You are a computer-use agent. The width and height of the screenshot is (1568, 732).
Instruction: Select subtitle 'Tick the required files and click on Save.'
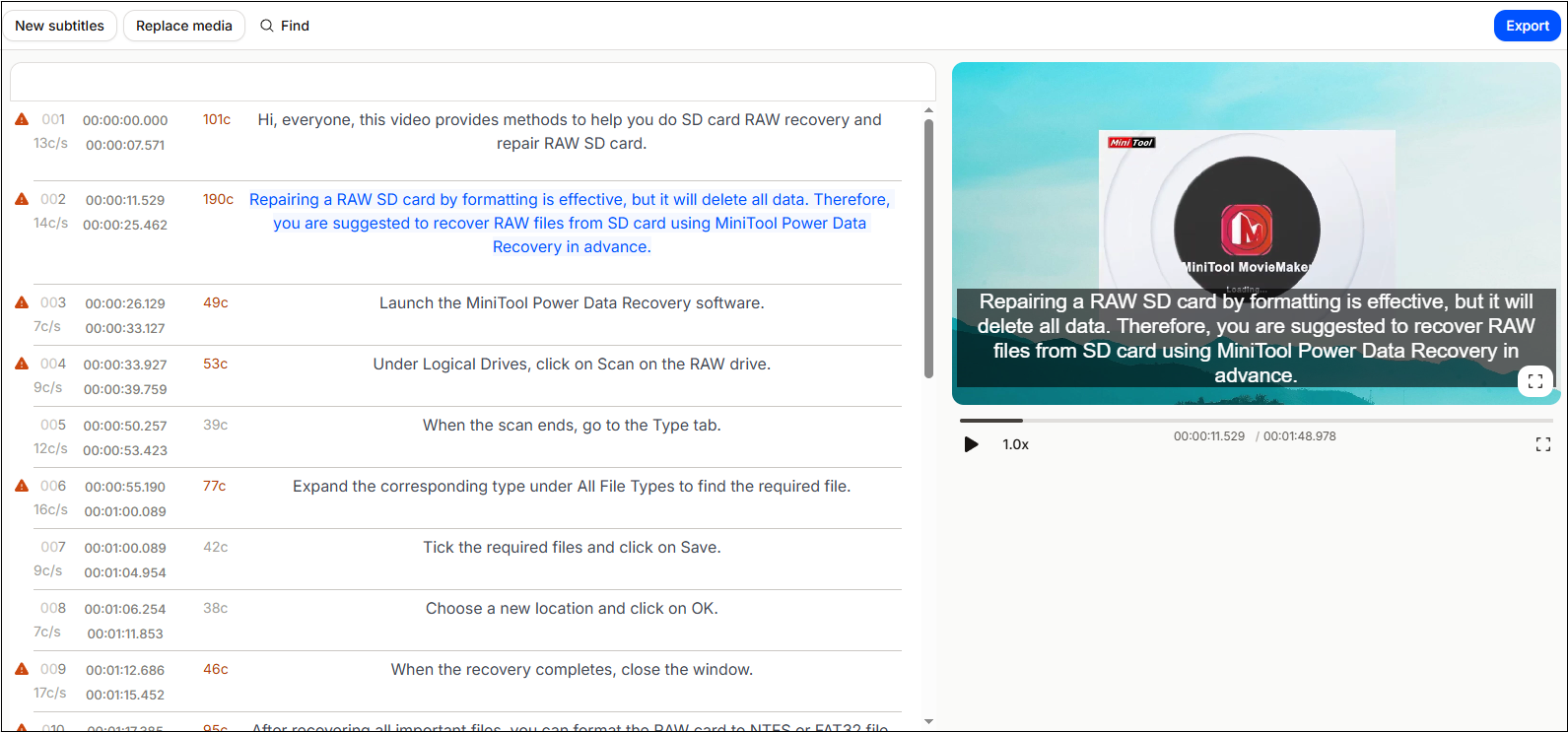click(572, 547)
